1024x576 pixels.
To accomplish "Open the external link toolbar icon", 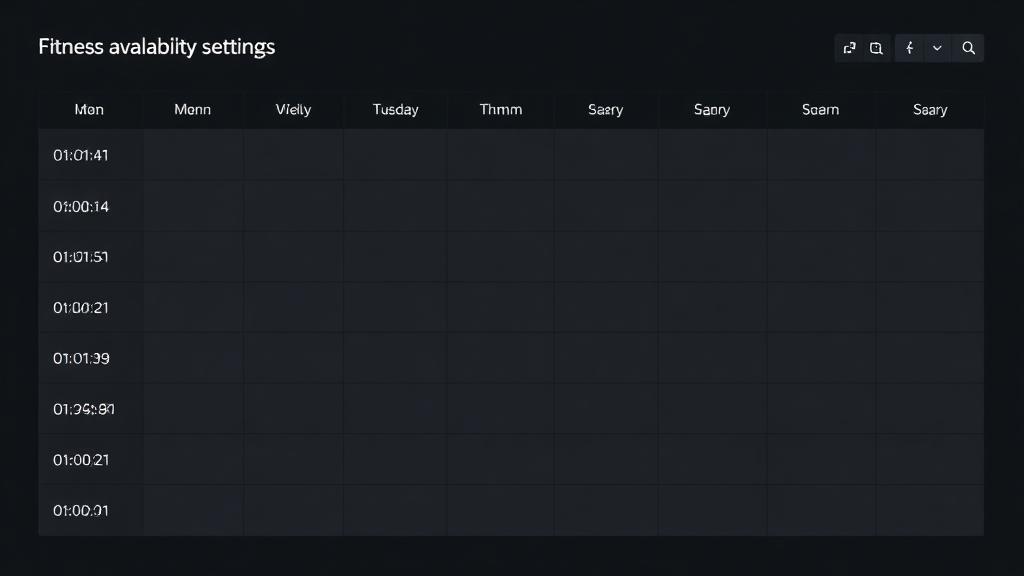I will 848,47.
